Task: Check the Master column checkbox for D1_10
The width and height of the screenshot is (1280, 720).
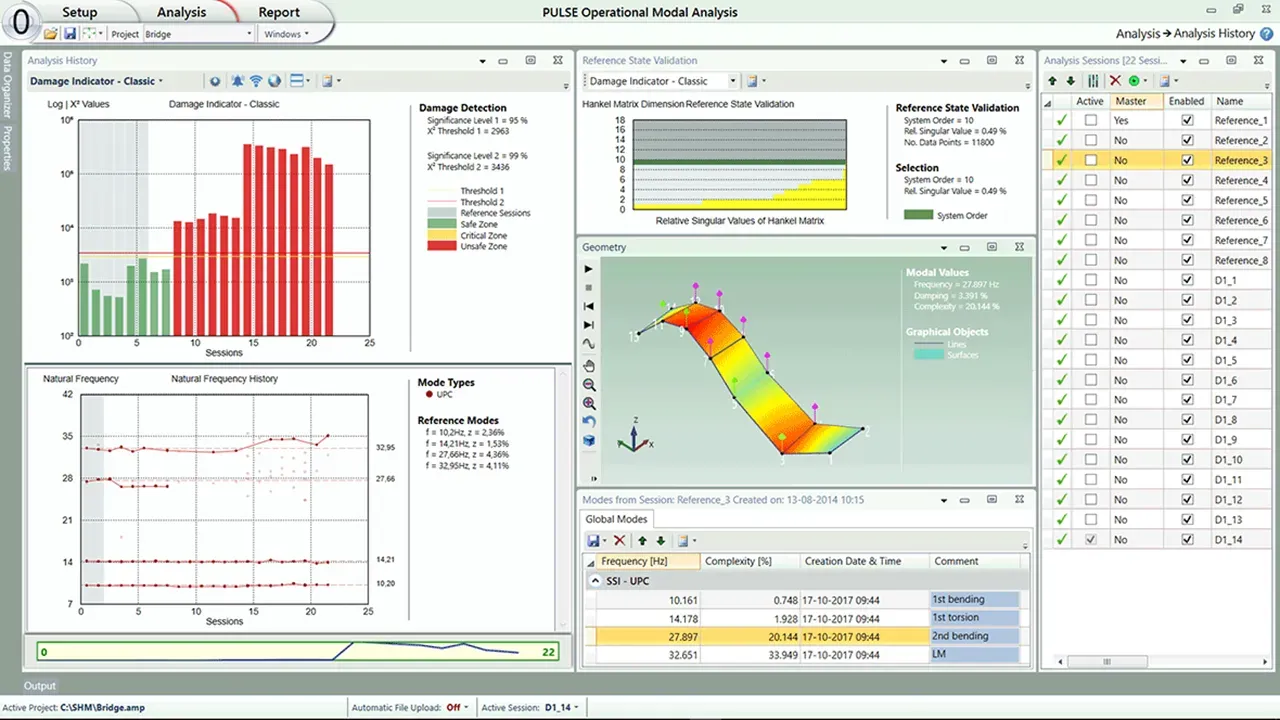Action: pyautogui.click(x=1090, y=459)
